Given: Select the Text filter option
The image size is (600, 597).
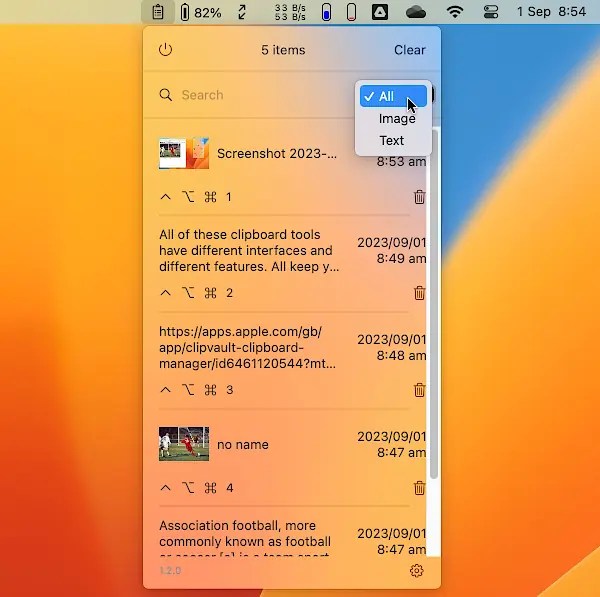Looking at the screenshot, I should click(x=393, y=140).
